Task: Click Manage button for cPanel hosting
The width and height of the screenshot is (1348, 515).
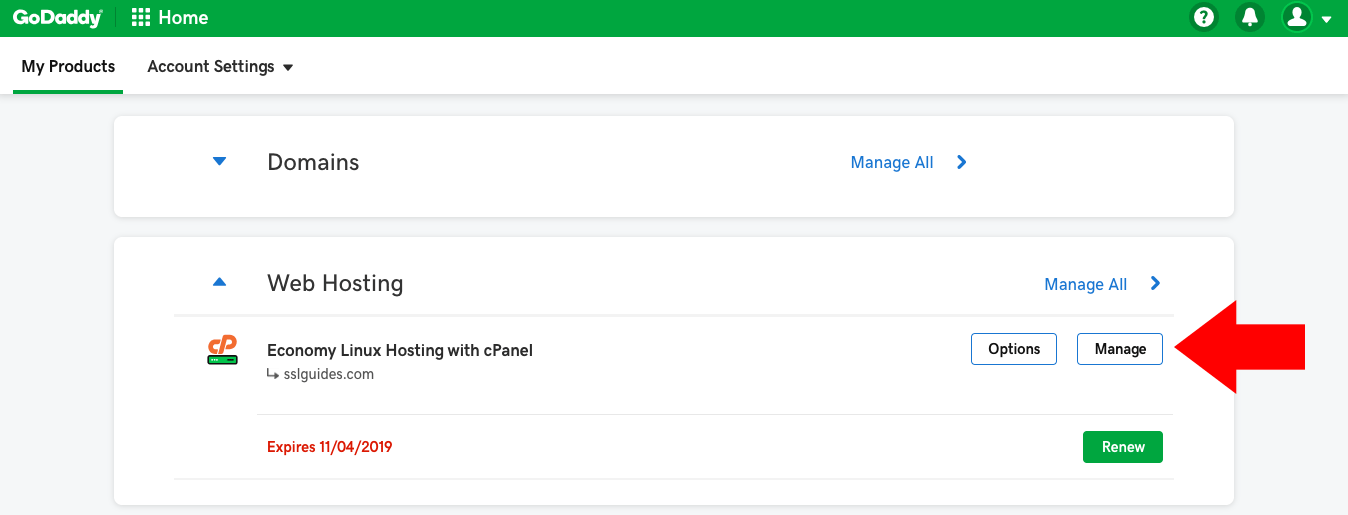Action: 1120,349
